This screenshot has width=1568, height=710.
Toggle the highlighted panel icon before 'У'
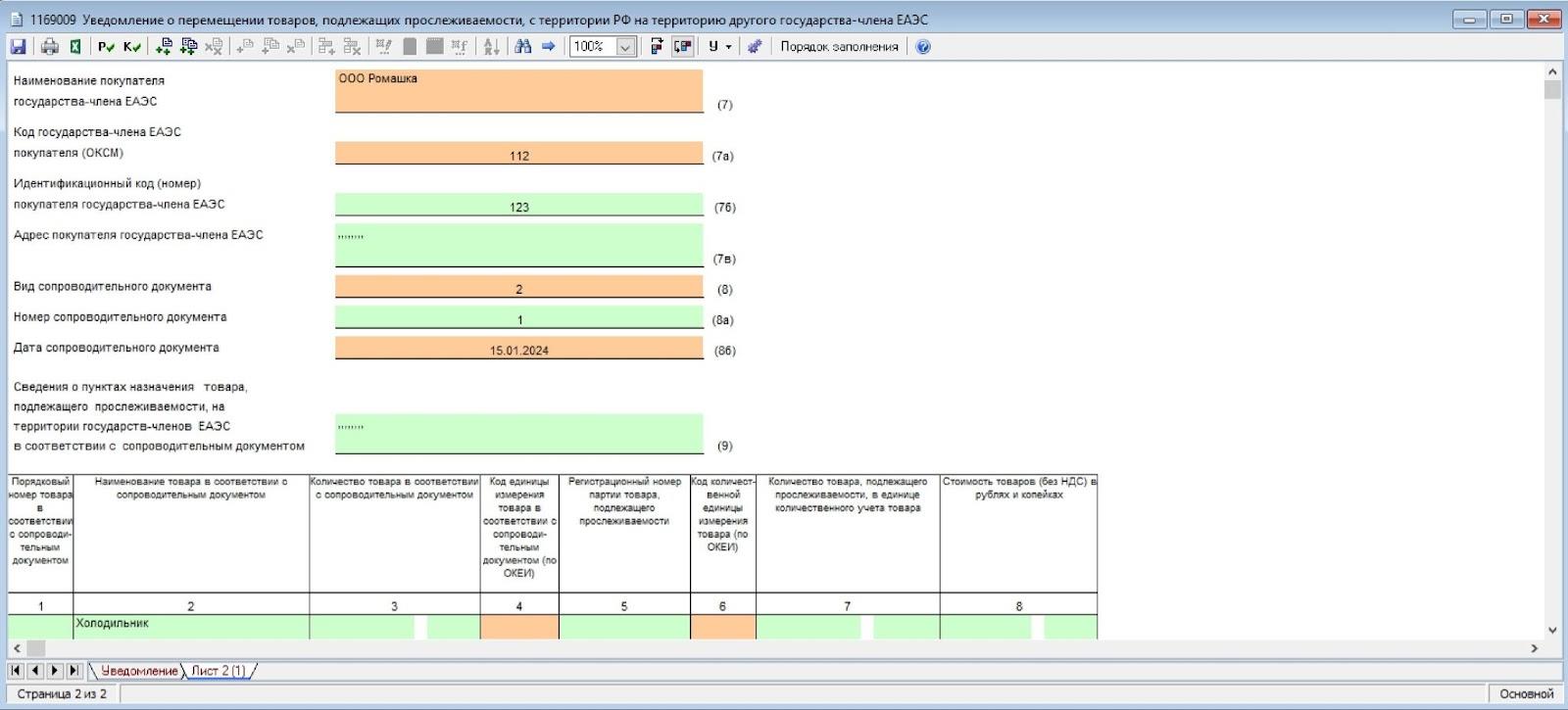point(683,46)
